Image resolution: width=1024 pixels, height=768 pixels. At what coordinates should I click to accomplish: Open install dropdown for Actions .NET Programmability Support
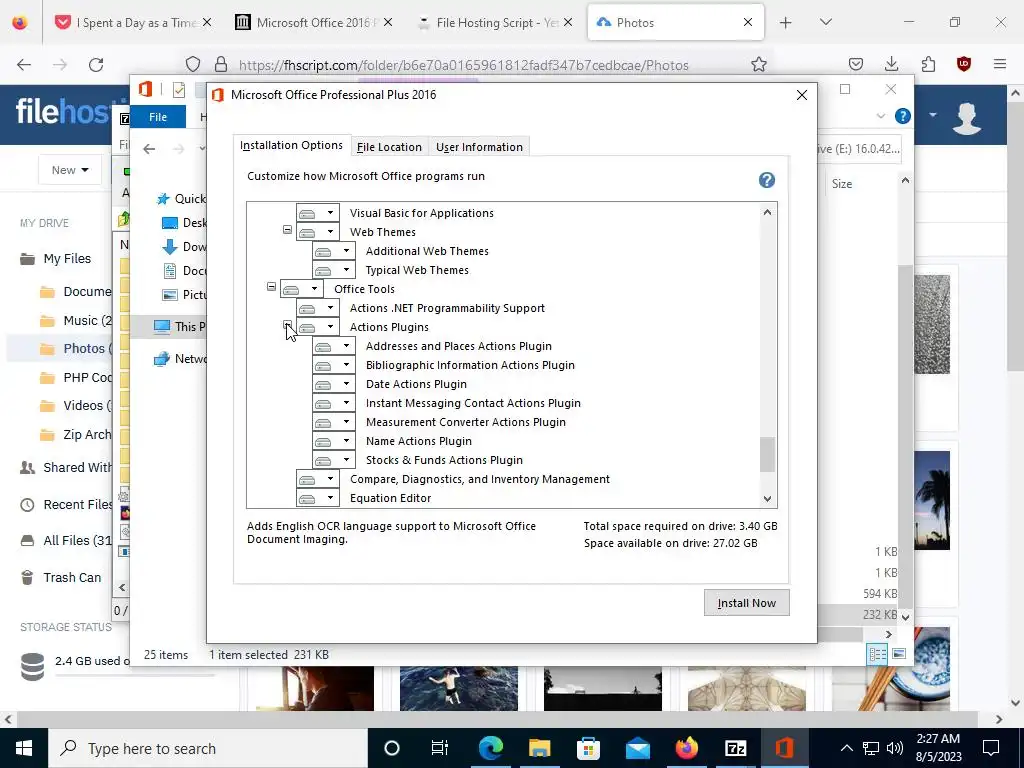317,308
